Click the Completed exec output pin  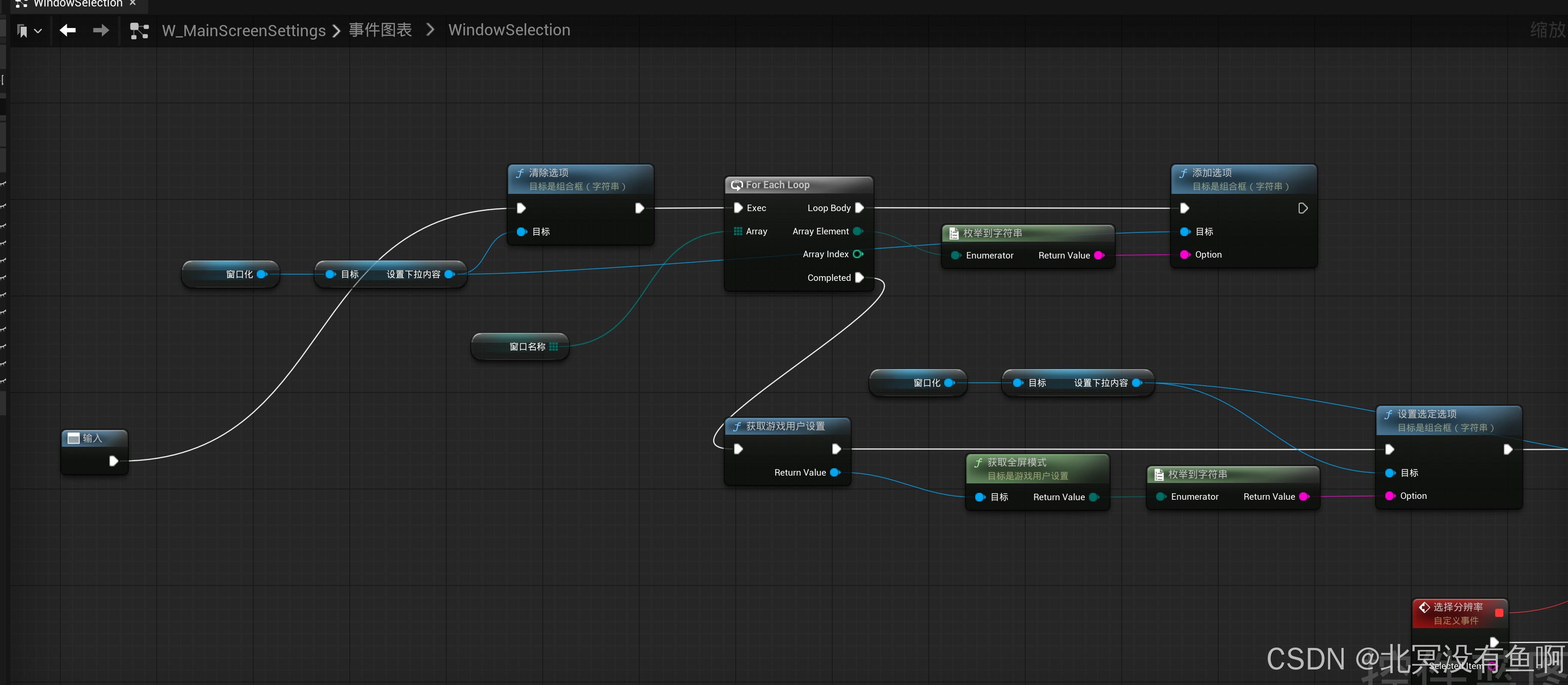pyautogui.click(x=859, y=277)
